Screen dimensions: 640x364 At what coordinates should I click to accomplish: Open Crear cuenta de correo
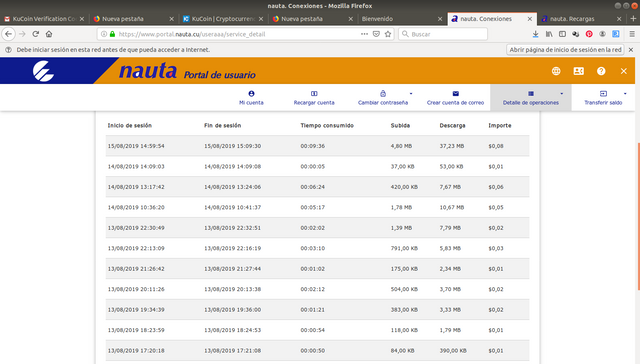(455, 98)
